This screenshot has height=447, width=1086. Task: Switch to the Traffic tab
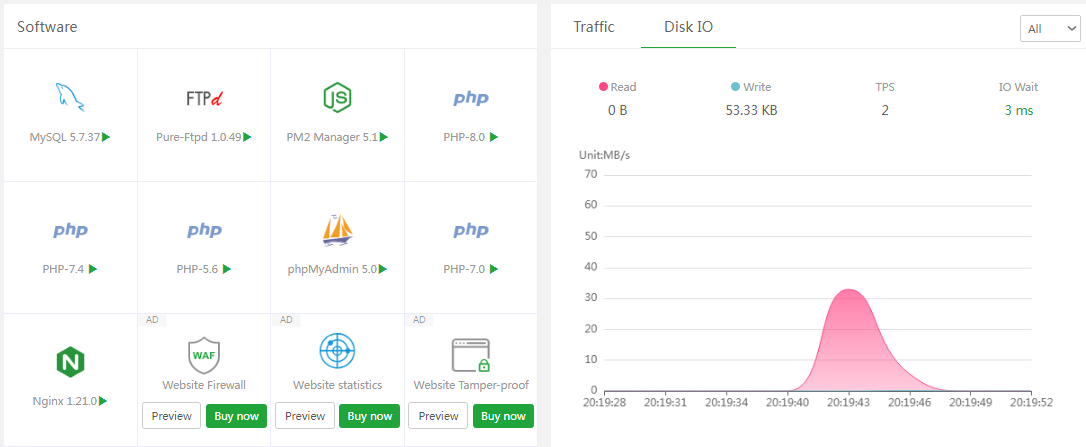pyautogui.click(x=594, y=27)
